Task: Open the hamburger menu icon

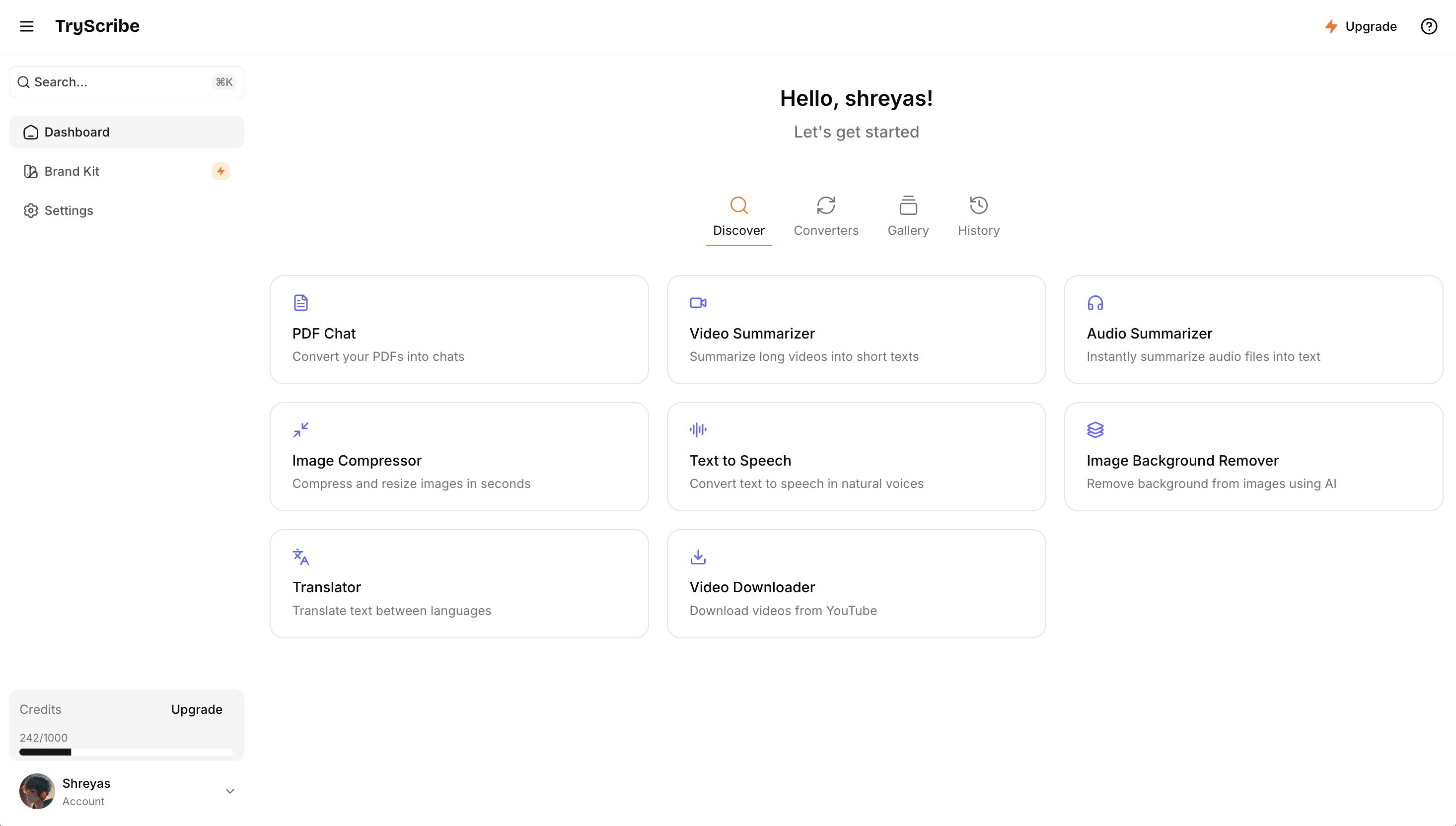Action: coord(27,26)
